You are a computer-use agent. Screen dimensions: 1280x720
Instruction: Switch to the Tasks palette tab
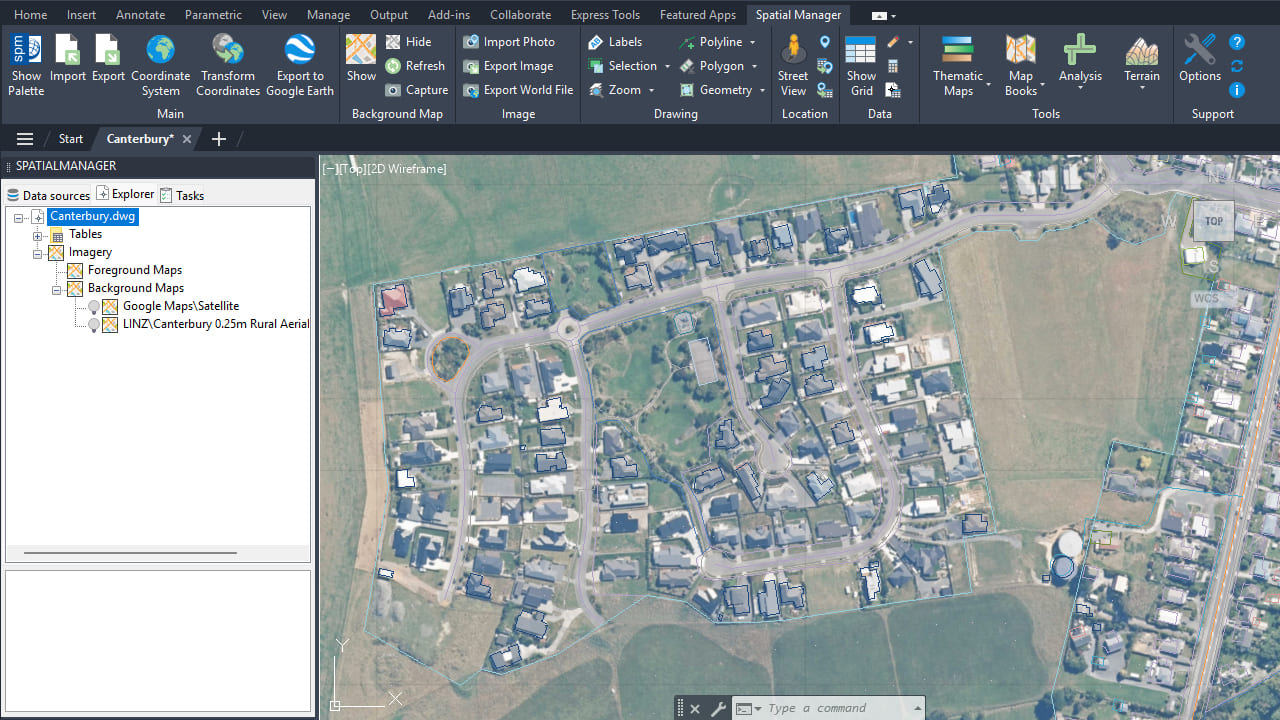(182, 195)
